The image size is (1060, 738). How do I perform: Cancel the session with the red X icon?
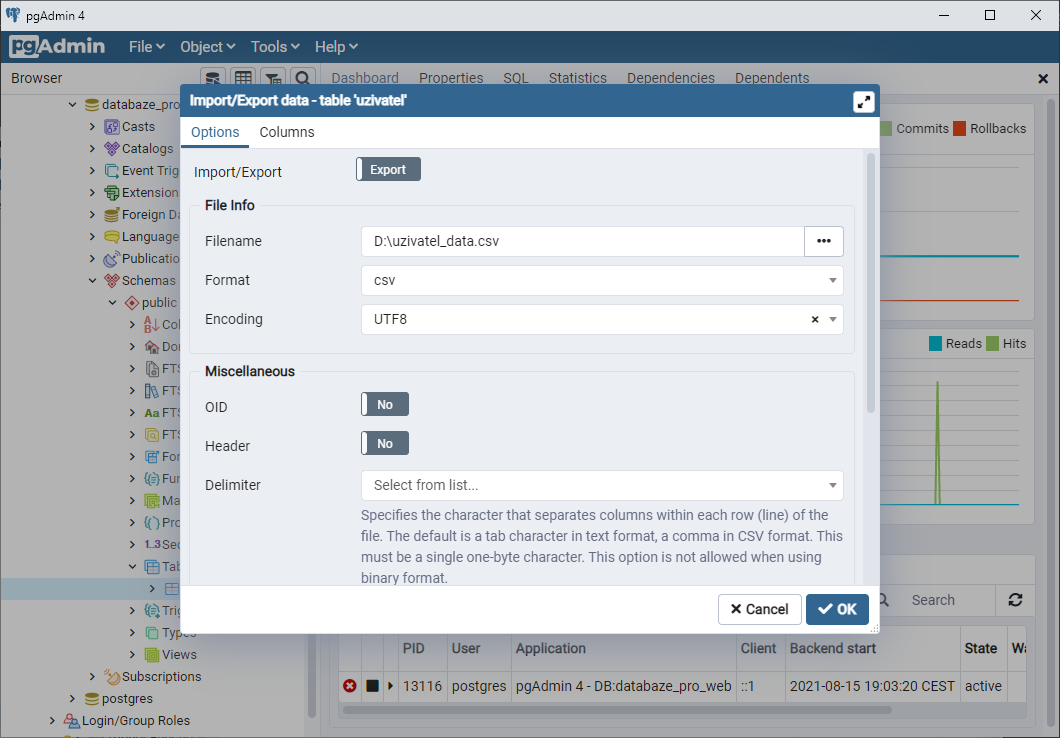pyautogui.click(x=349, y=686)
